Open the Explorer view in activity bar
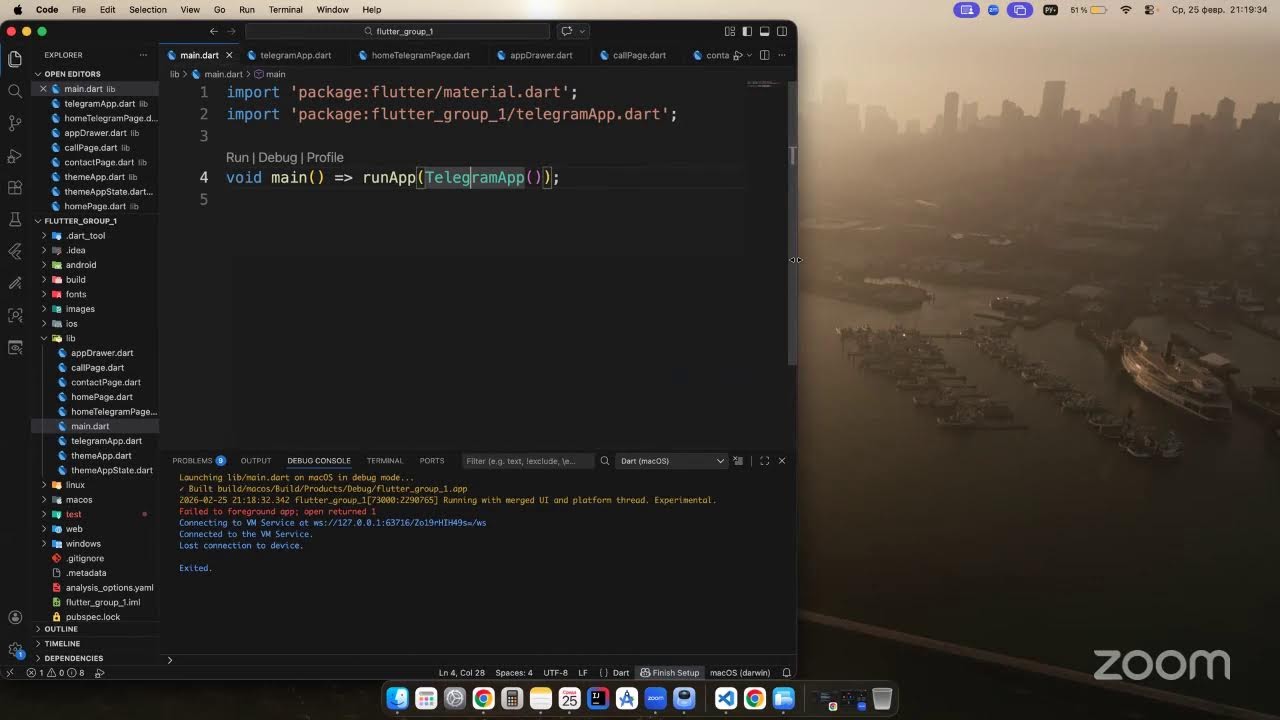This screenshot has height=720, width=1280. tap(15, 59)
